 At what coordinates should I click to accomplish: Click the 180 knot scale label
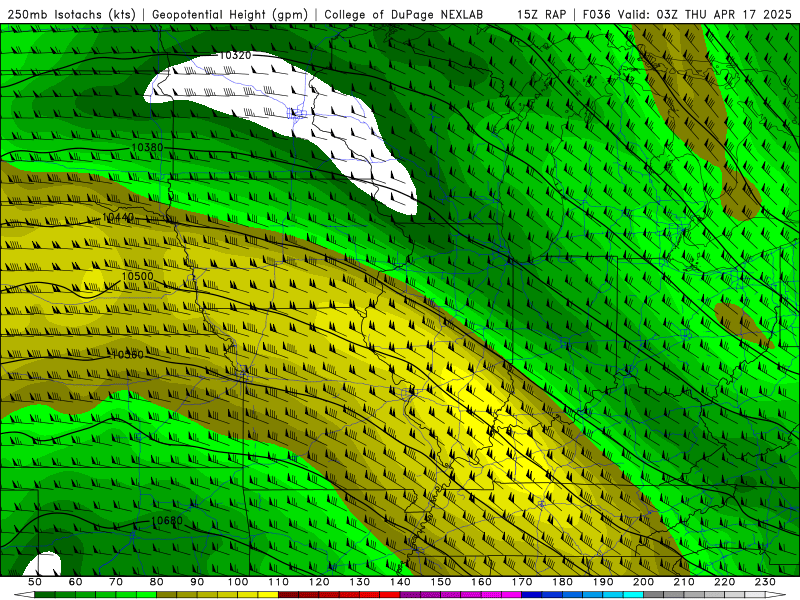pyautogui.click(x=562, y=582)
